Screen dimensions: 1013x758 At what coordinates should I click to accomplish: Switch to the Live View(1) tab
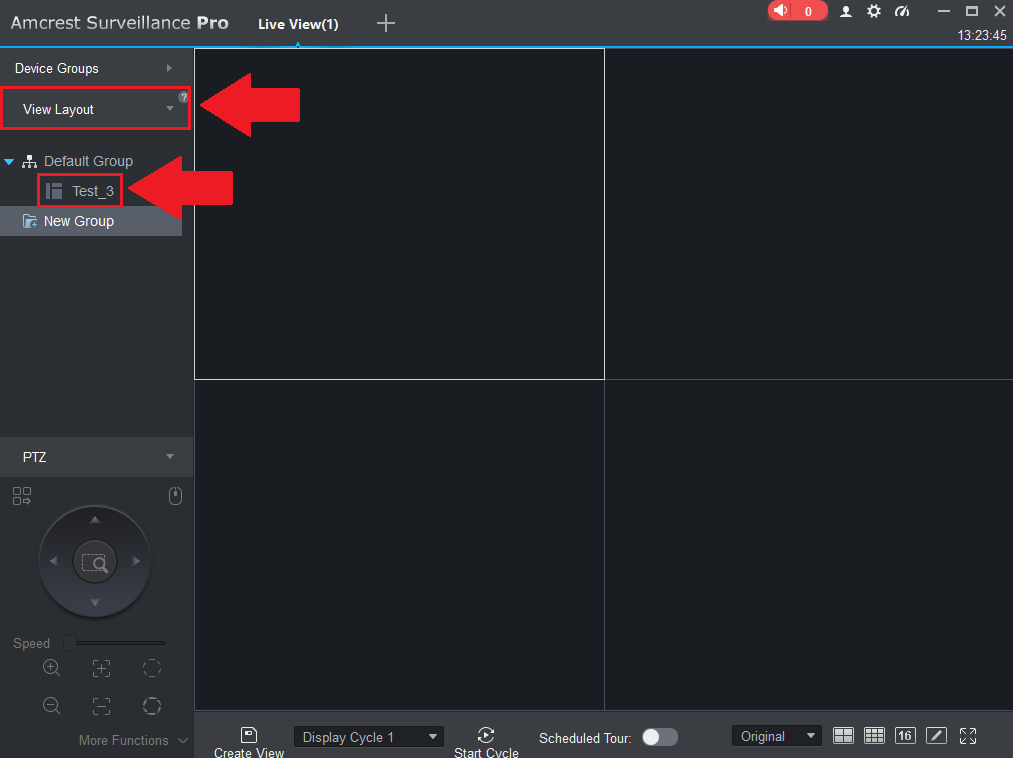(298, 24)
